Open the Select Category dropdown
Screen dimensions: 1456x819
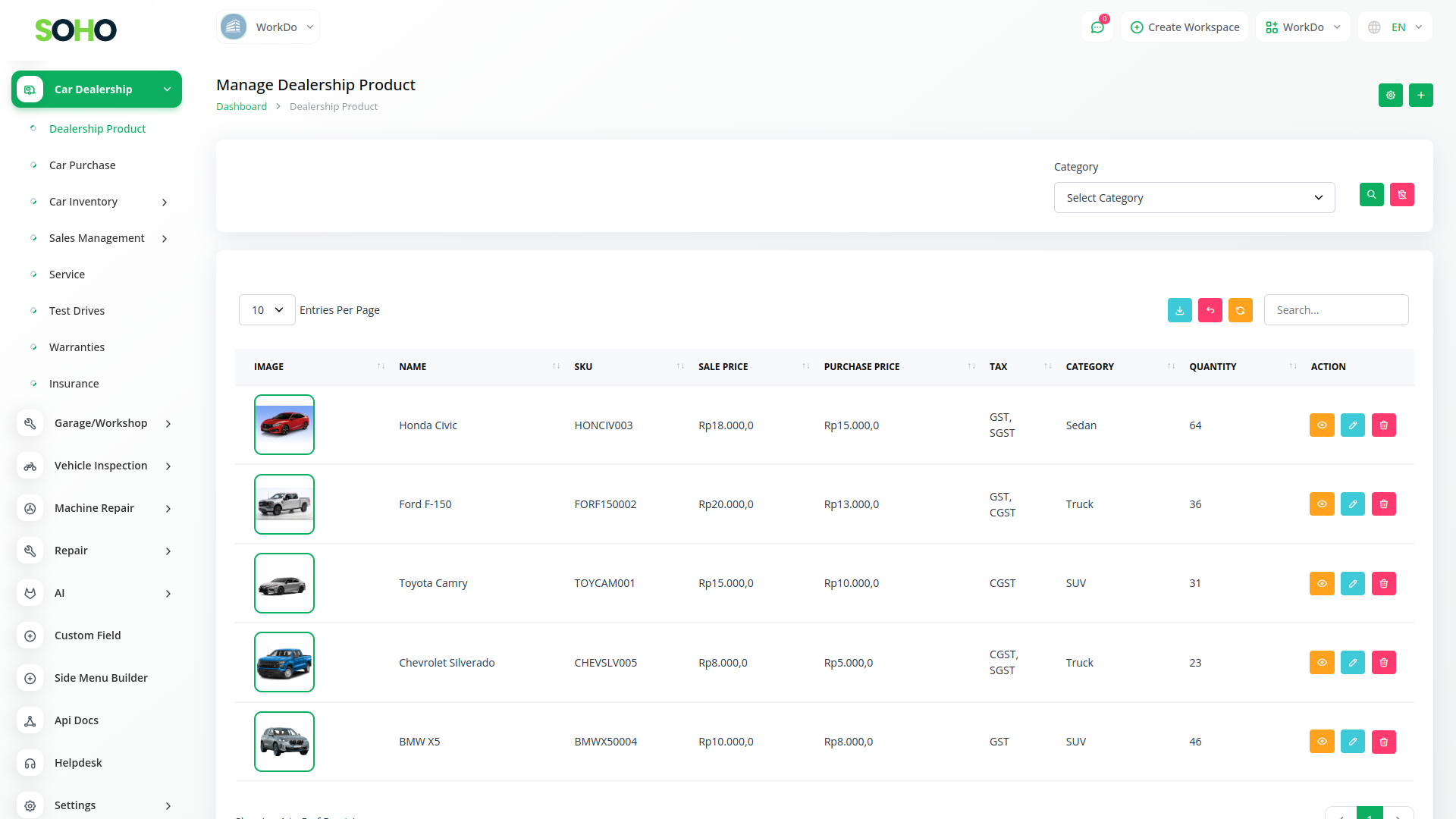pos(1194,198)
